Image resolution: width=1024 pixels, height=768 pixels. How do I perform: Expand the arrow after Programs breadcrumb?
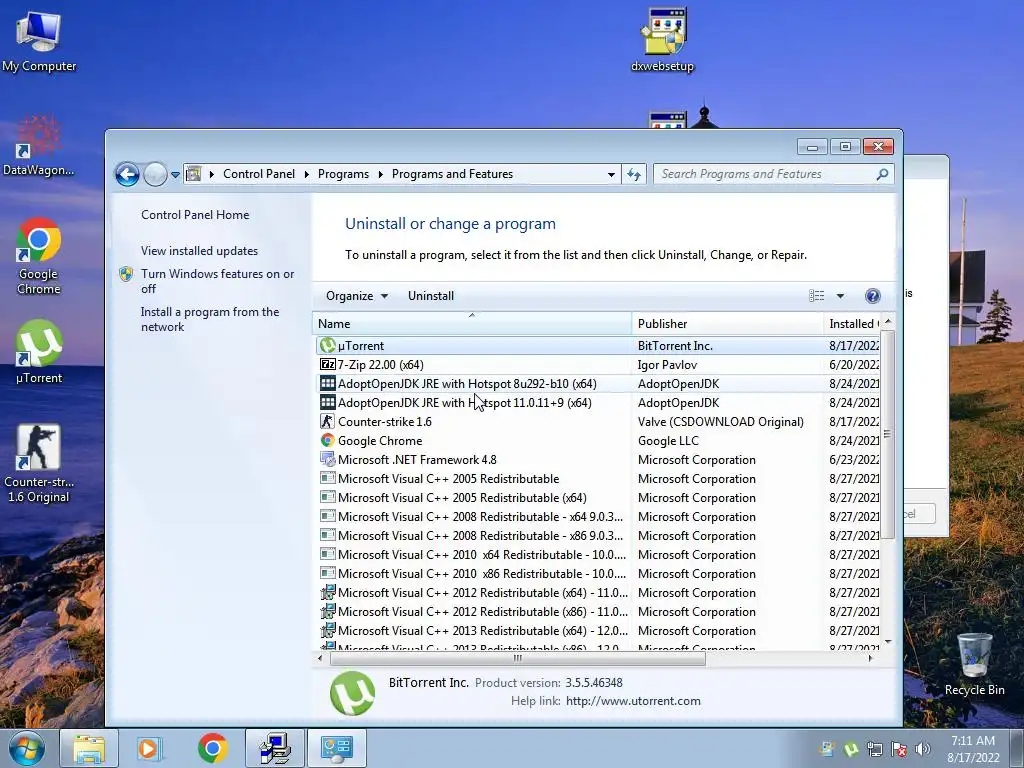(380, 174)
